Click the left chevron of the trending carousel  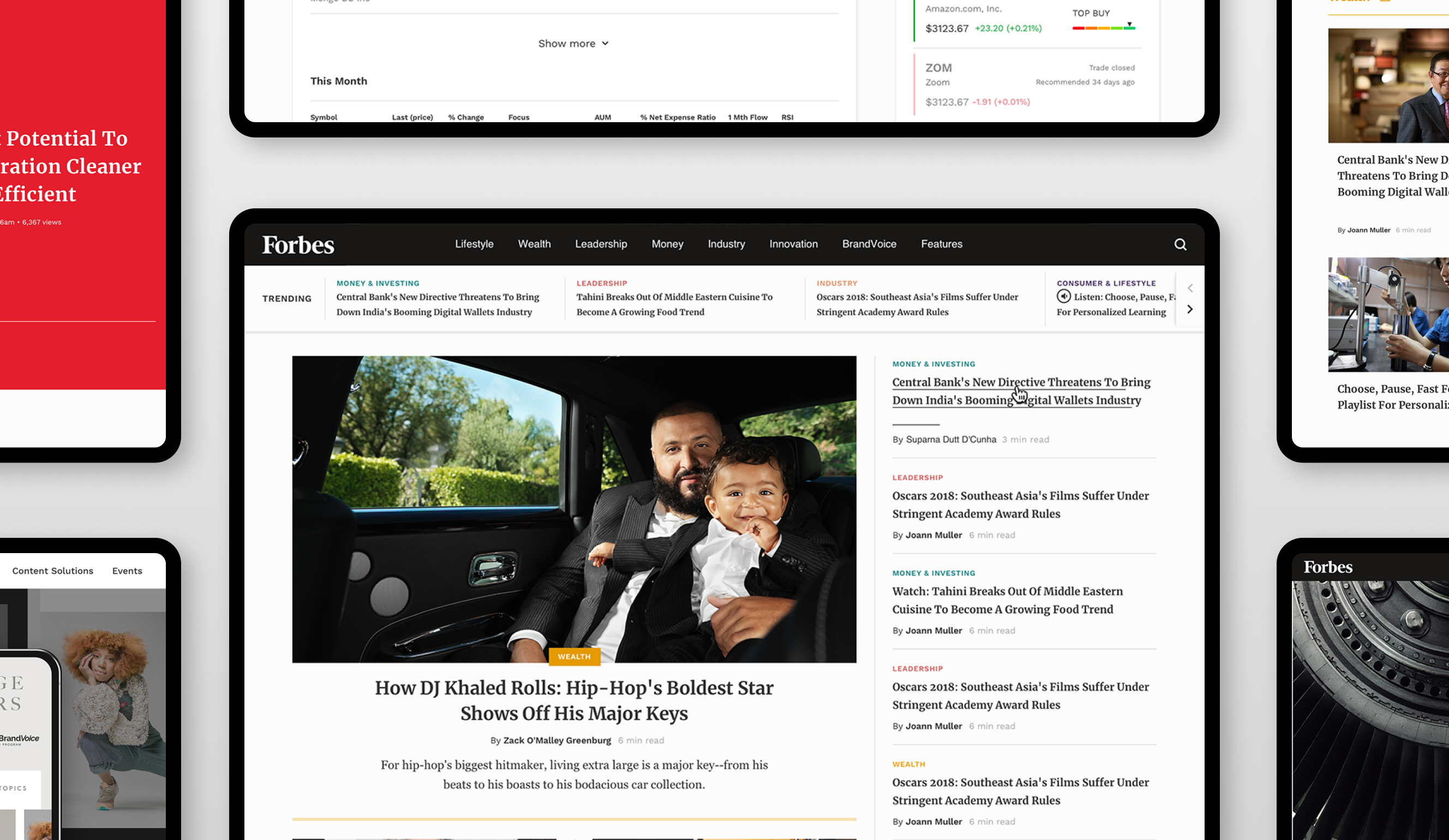point(1190,288)
